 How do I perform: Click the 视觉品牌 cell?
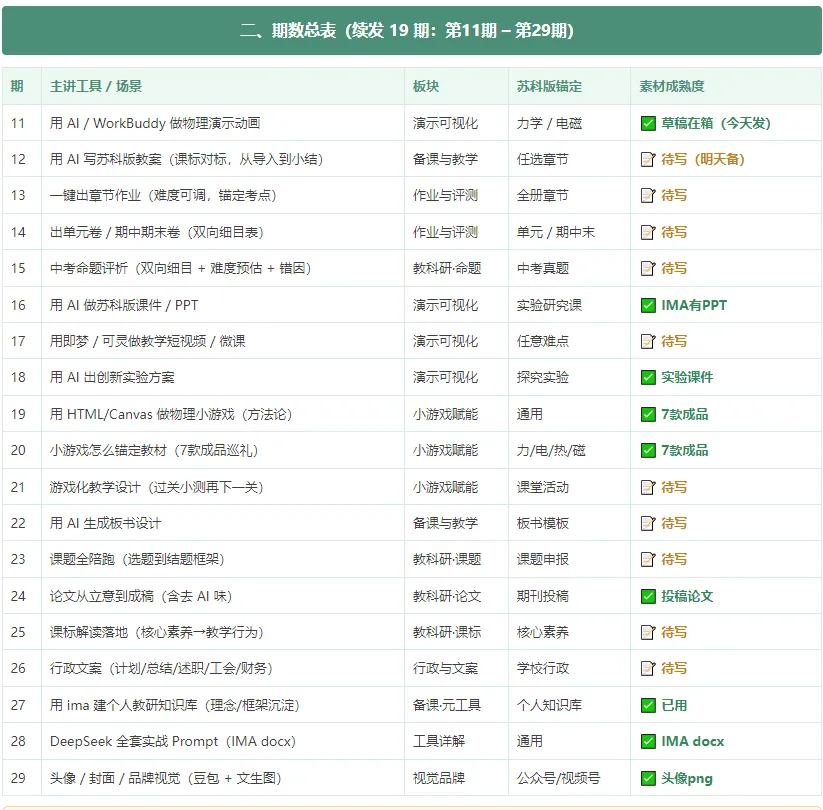tap(456, 778)
